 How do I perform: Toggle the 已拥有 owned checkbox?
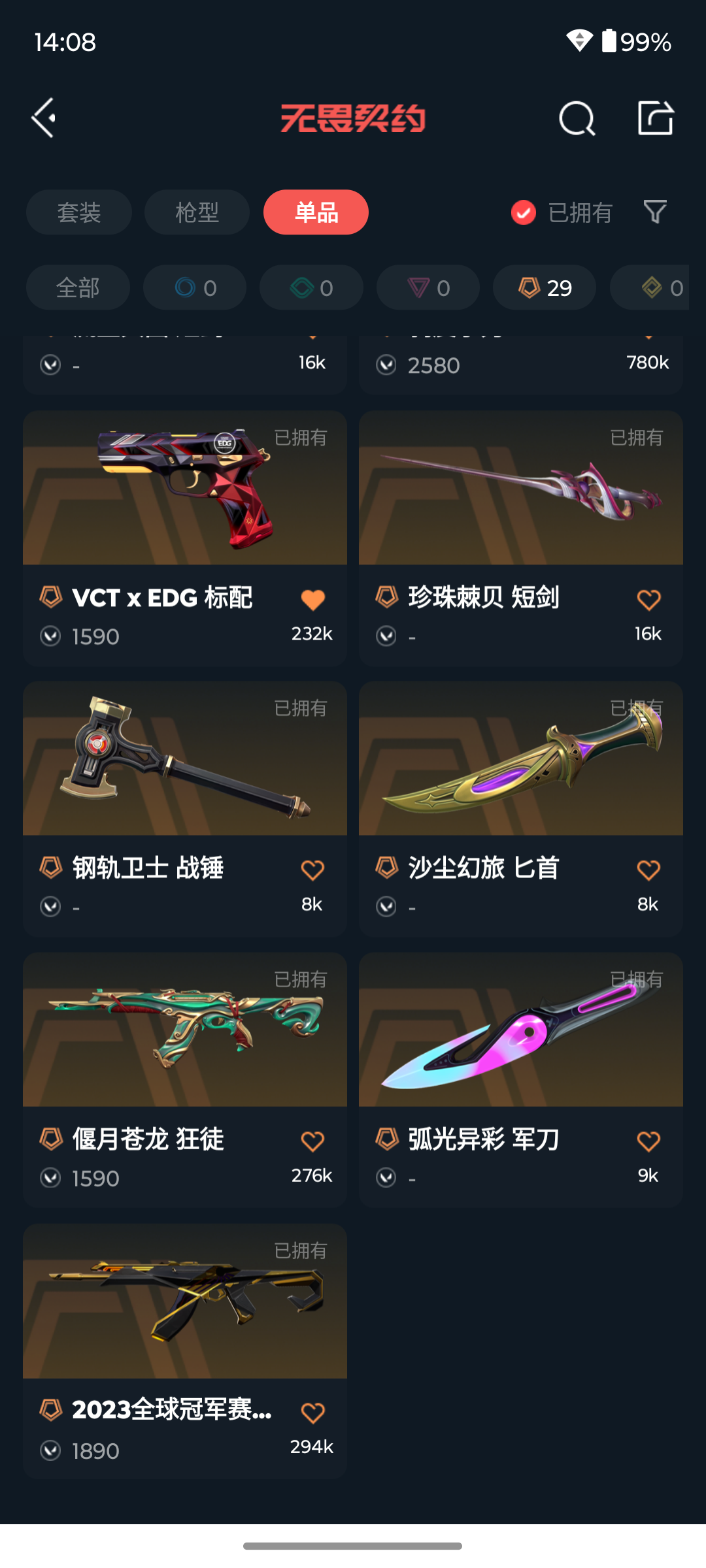(x=524, y=212)
